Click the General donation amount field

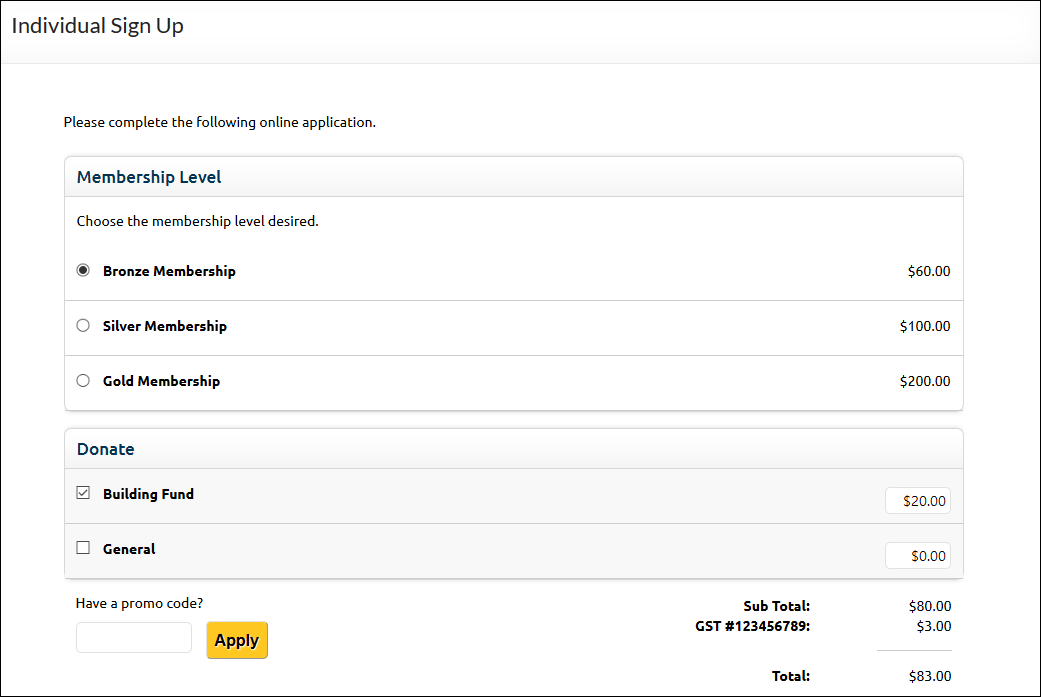pyautogui.click(x=917, y=556)
